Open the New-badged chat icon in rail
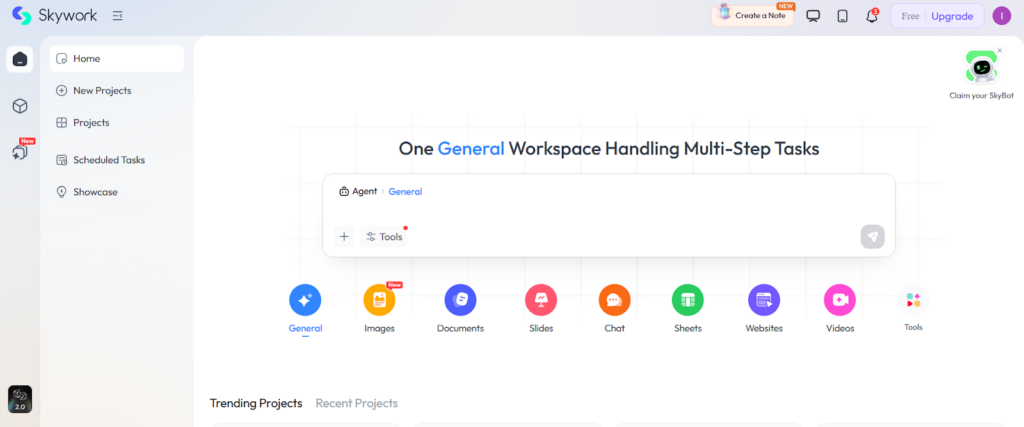Screen dimensions: 1024x427 tap(20, 152)
